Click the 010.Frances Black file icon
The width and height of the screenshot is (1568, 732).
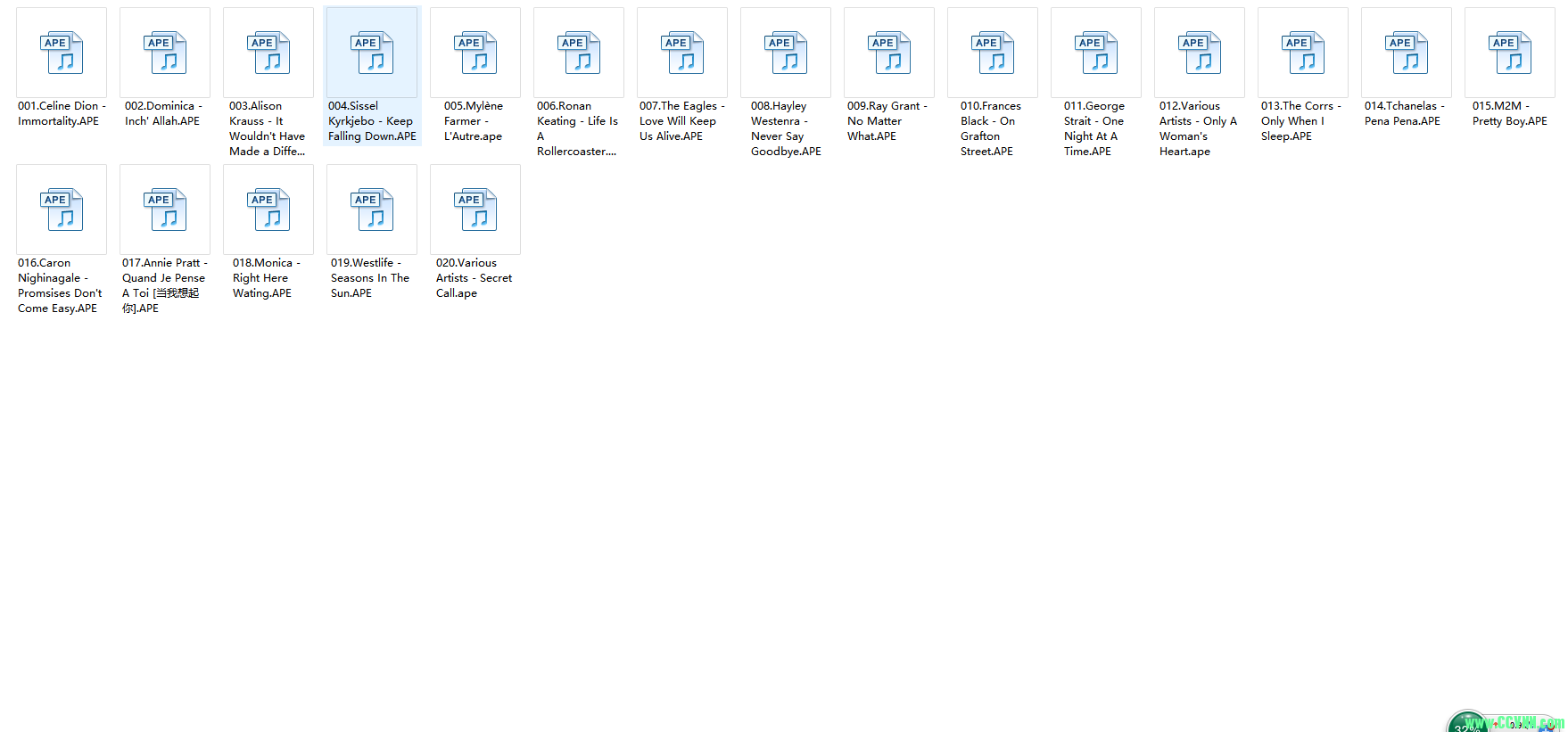click(993, 53)
